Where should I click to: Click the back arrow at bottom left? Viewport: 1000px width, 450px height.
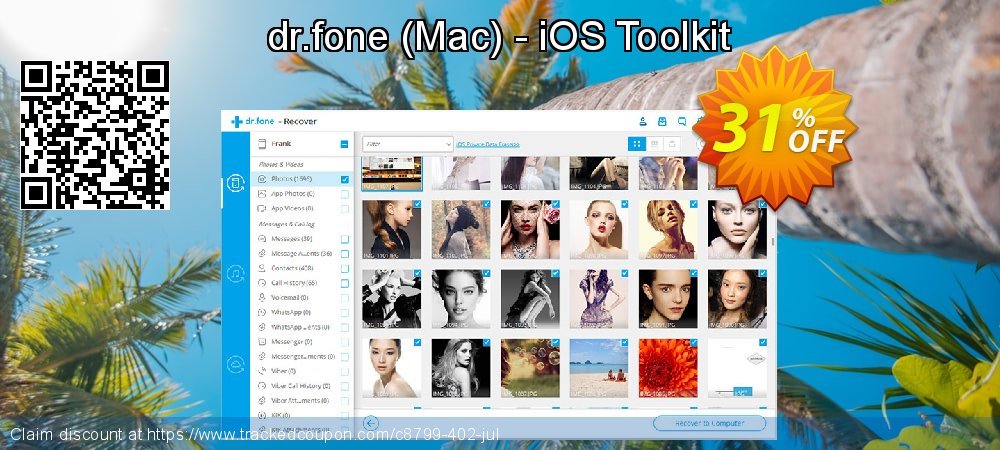[x=371, y=423]
